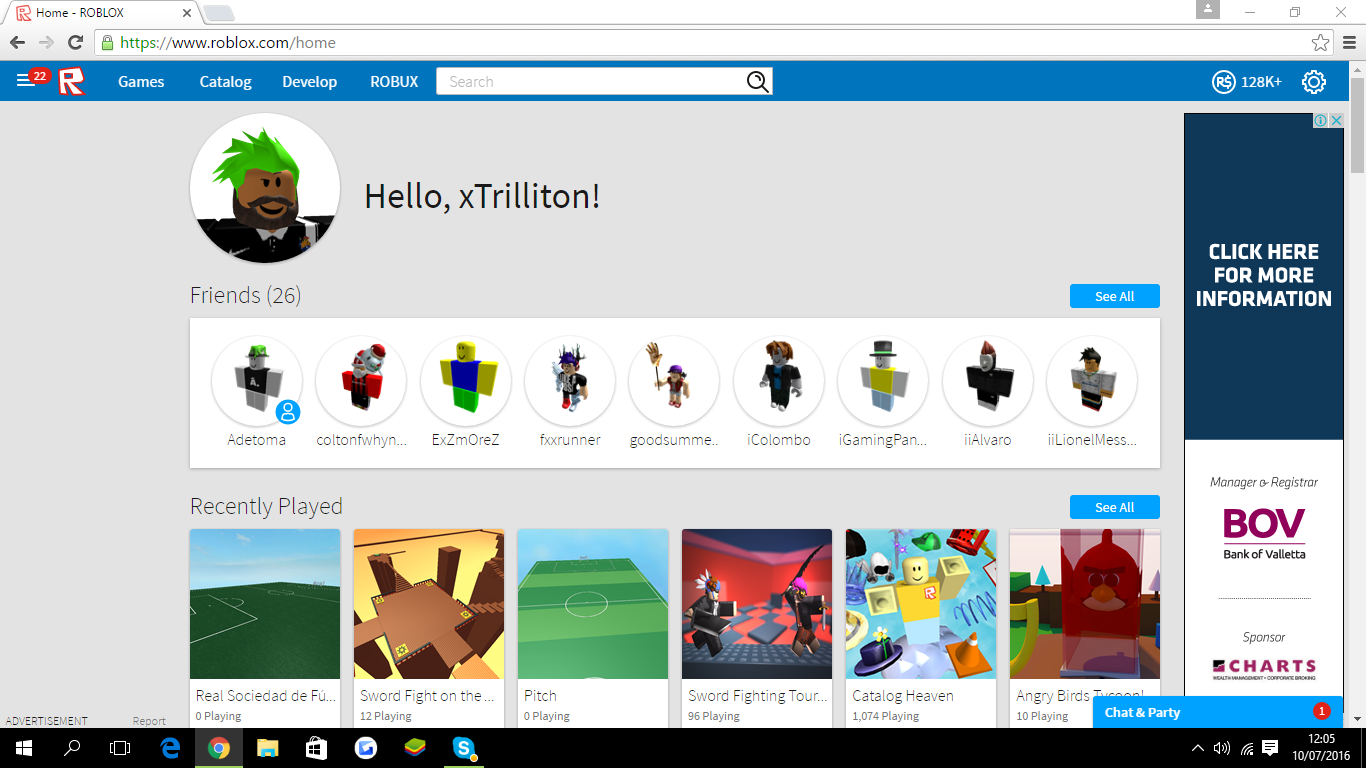Open the volume tray icon
The image size is (1366, 768).
[1221, 748]
